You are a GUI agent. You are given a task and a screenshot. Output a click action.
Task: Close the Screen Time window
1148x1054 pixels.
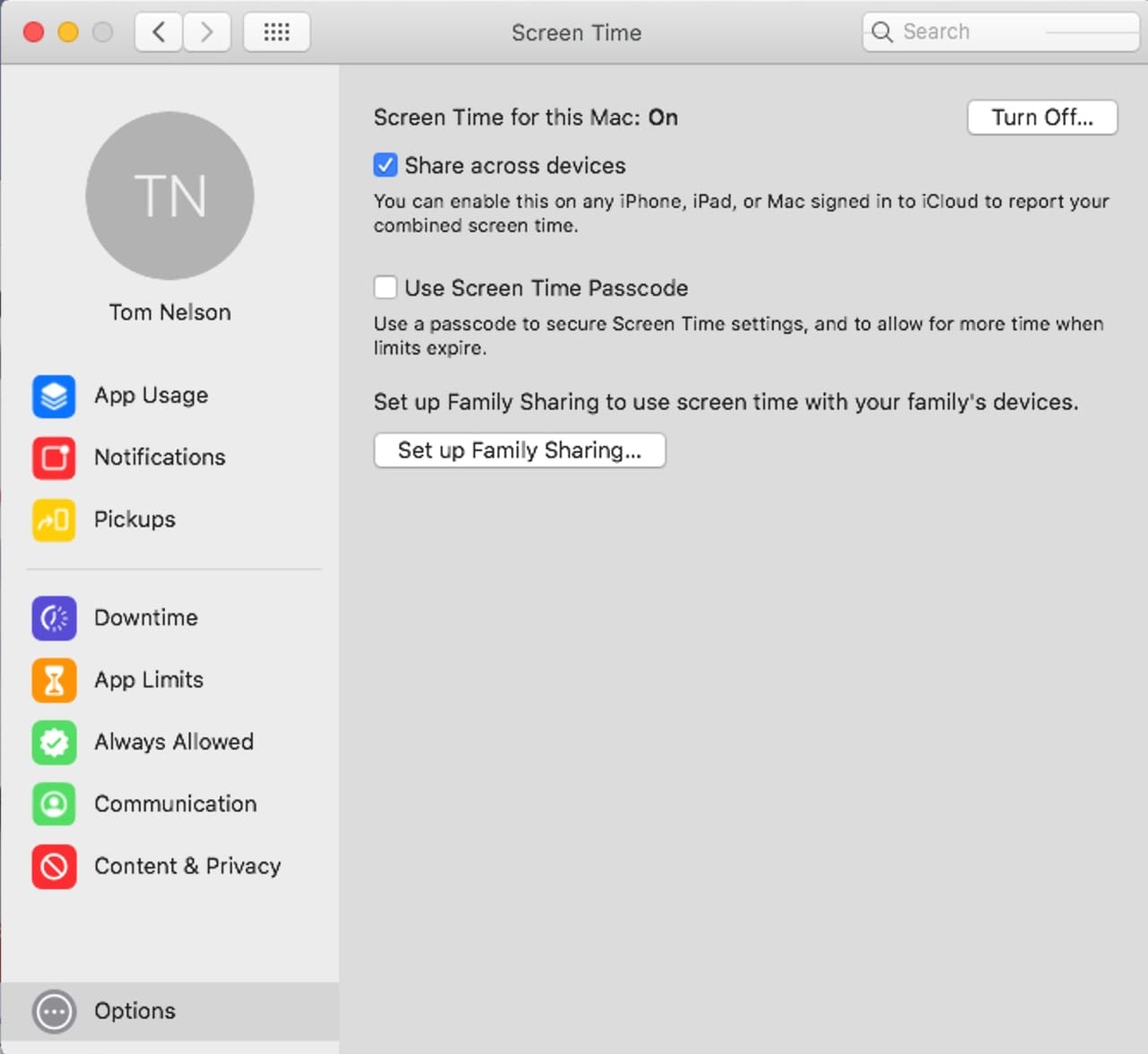[34, 32]
